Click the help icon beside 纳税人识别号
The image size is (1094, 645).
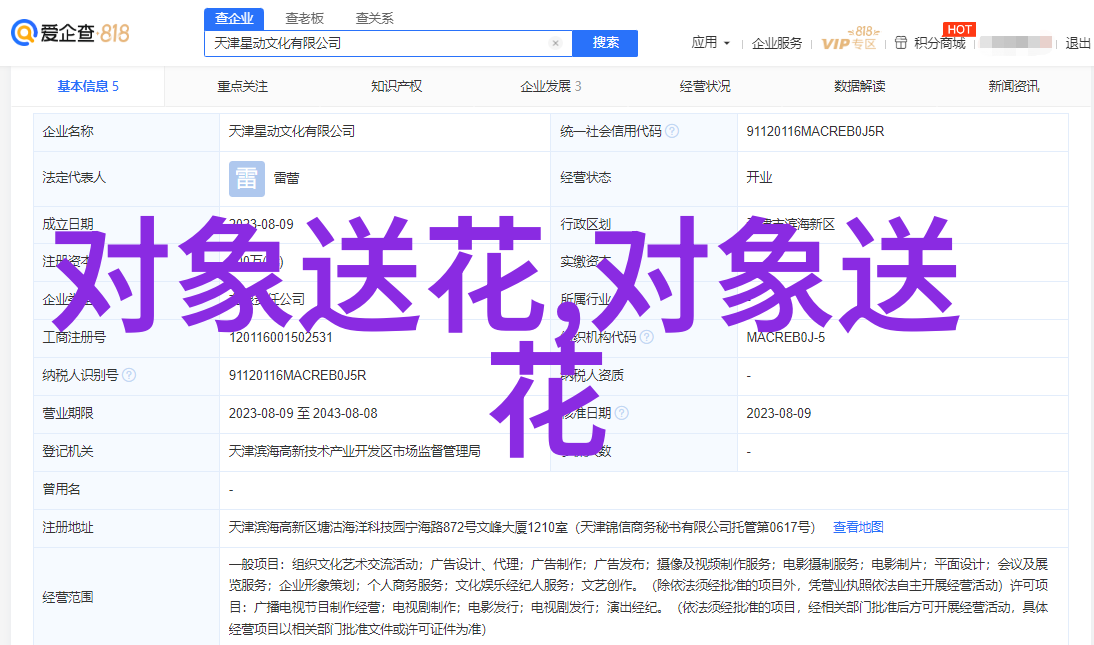129,375
